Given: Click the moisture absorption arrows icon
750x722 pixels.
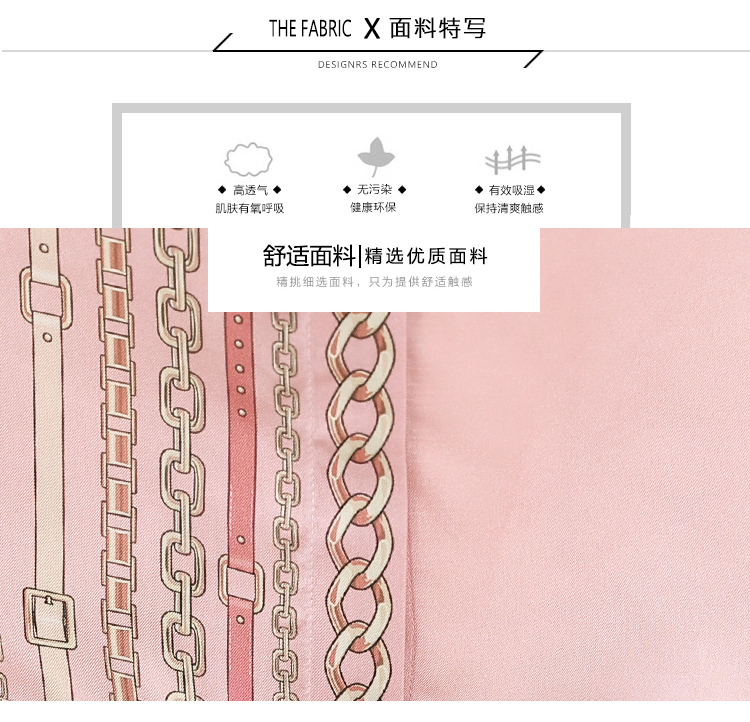Looking at the screenshot, I should [512, 159].
